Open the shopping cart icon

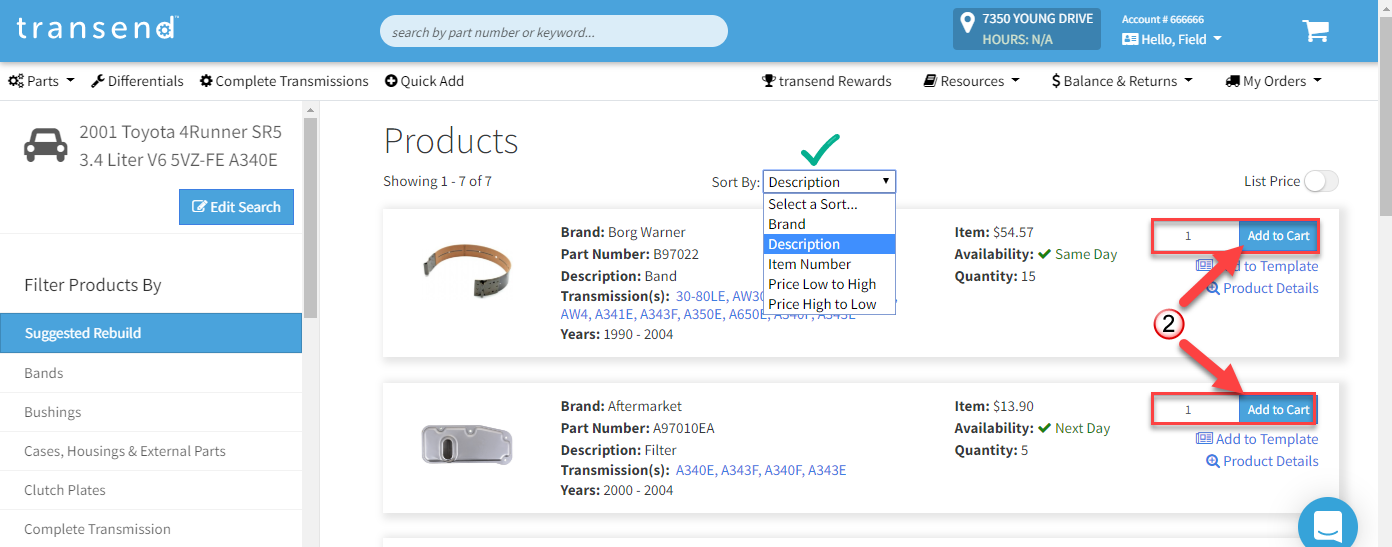click(x=1315, y=31)
